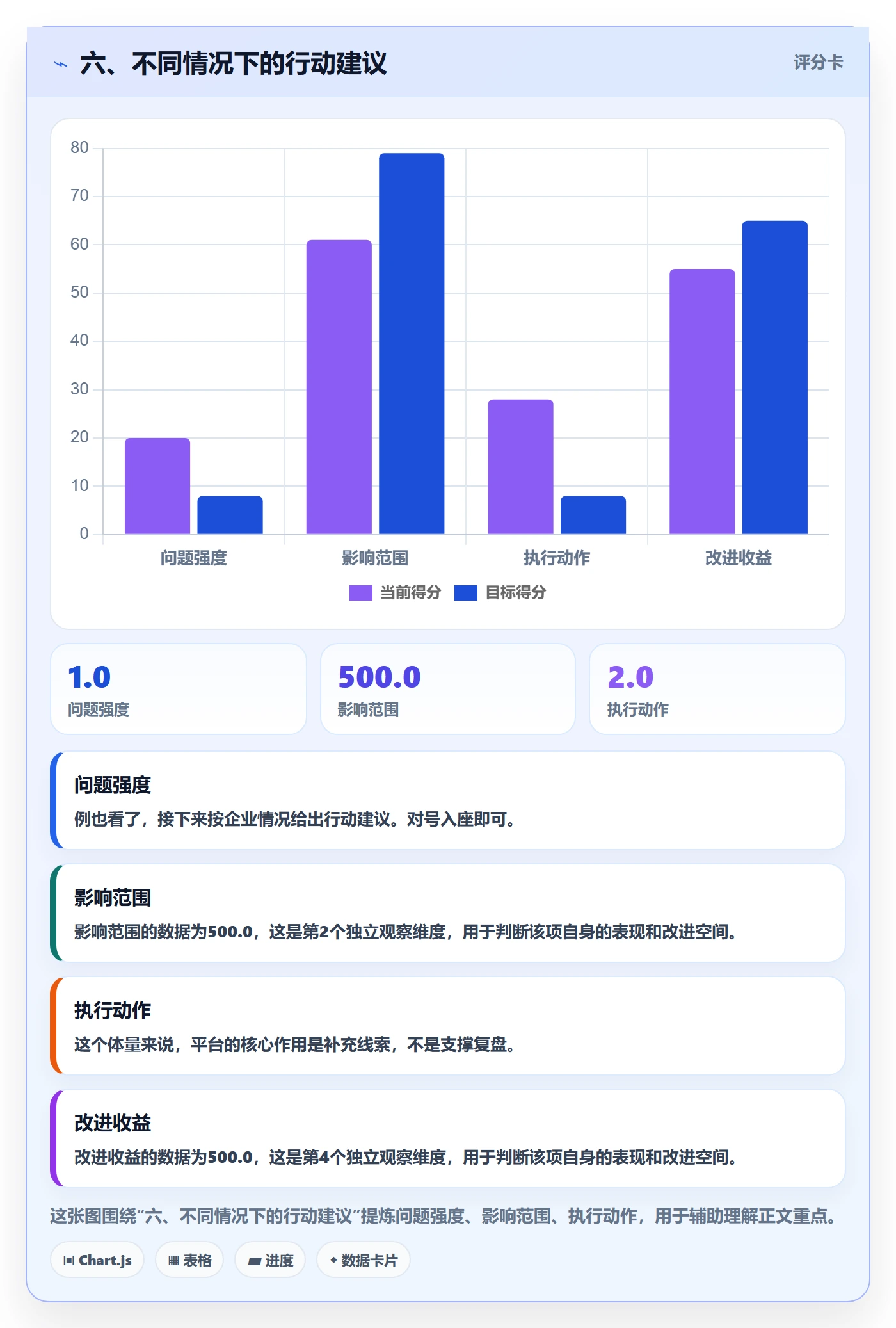Click the 问题强度 description card heading
This screenshot has width=896, height=1328.
(113, 785)
